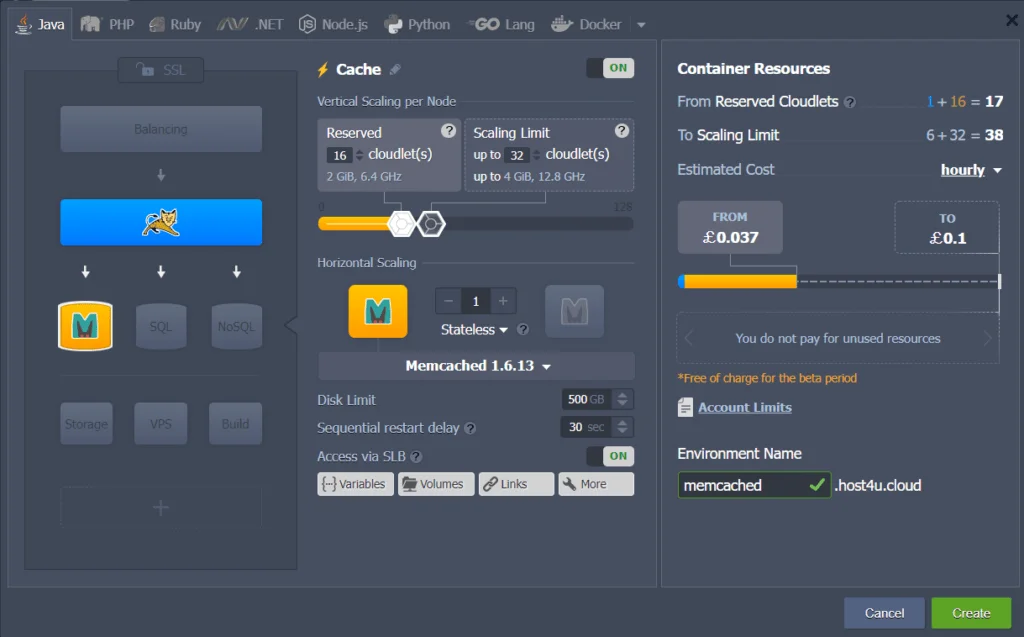
Task: Cancel the environment creation
Action: [x=884, y=613]
